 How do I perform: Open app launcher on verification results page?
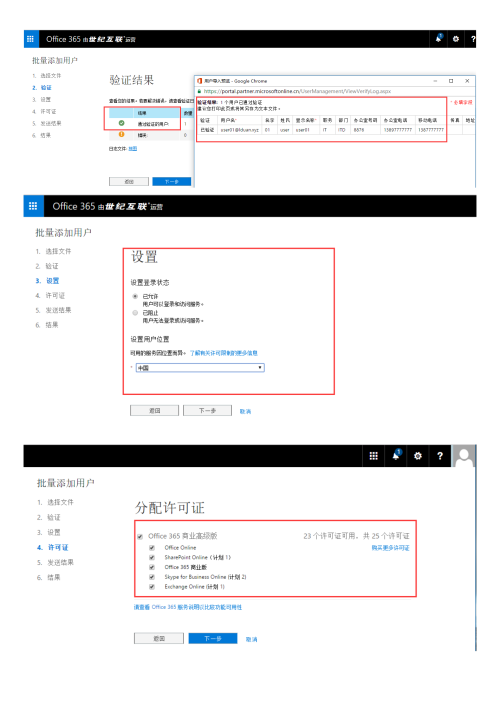(30, 39)
